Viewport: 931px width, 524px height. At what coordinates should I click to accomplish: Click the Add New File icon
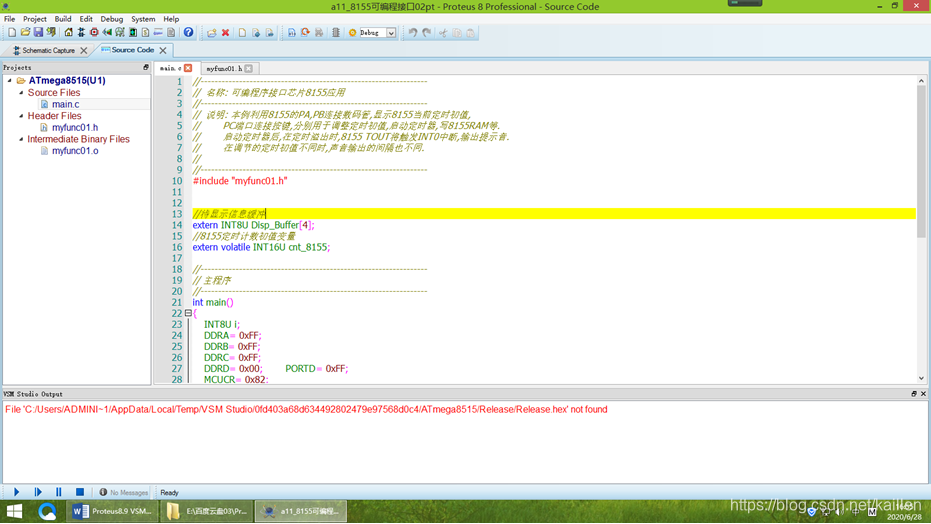(242, 33)
